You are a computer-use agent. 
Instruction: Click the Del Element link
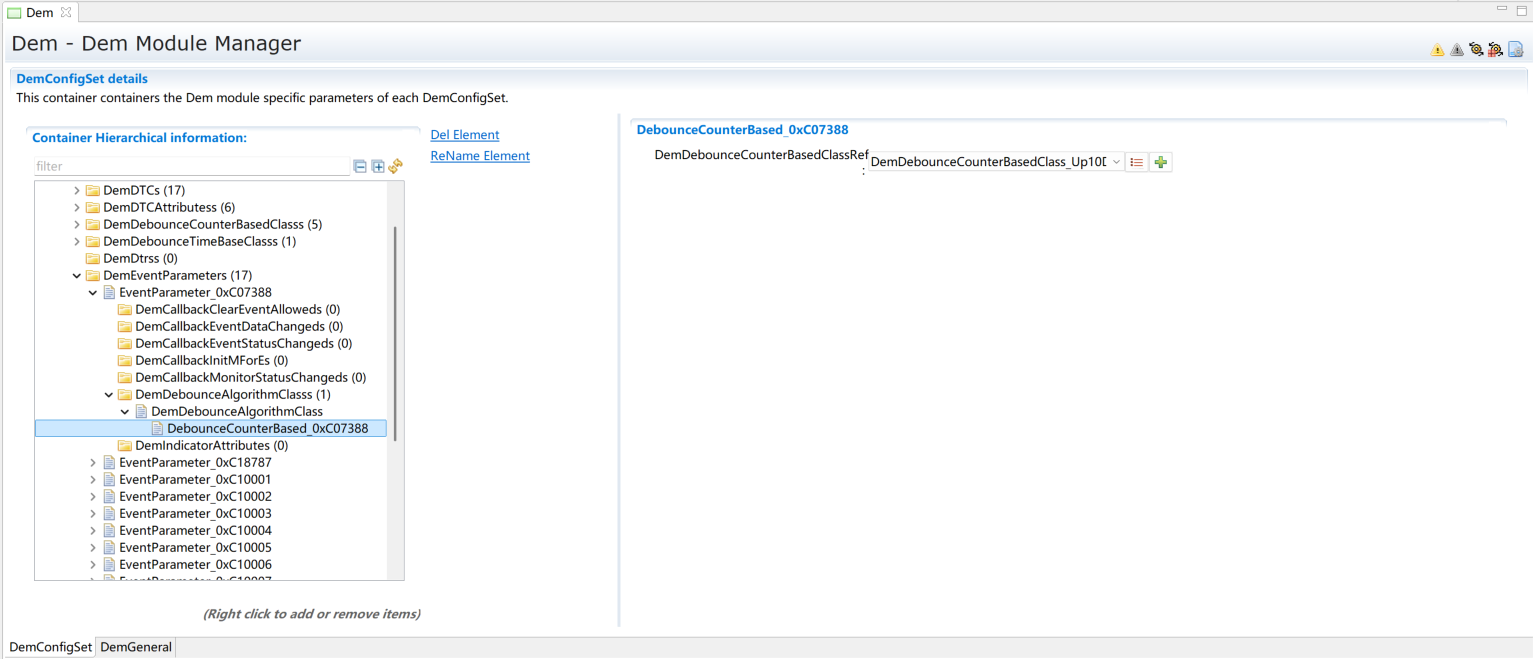(x=464, y=135)
